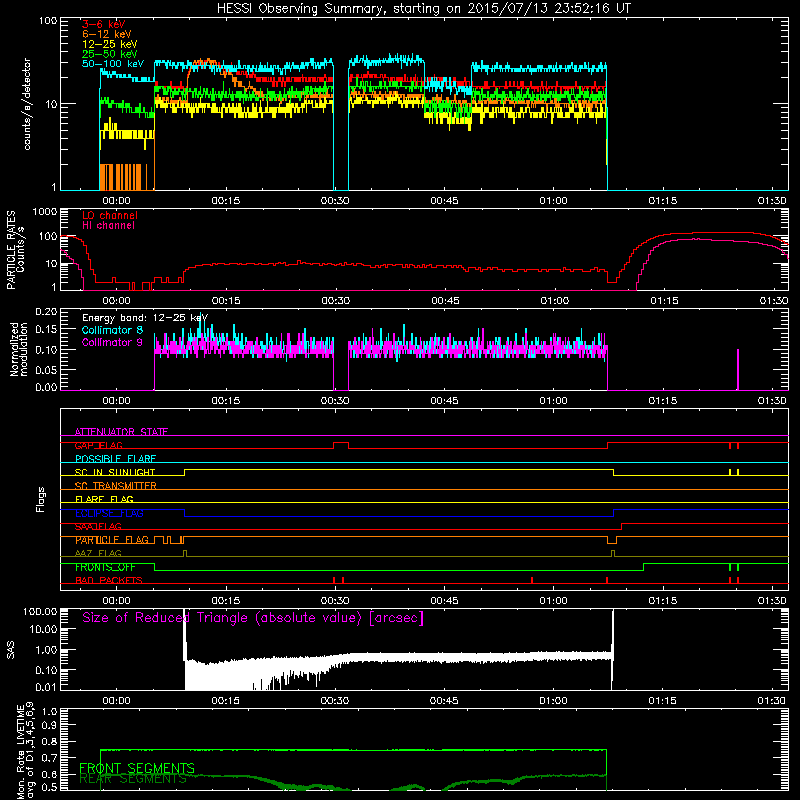Screen dimensions: 800x800
Task: Click the Energy band: 12-25 keV label
Action: coord(145,318)
